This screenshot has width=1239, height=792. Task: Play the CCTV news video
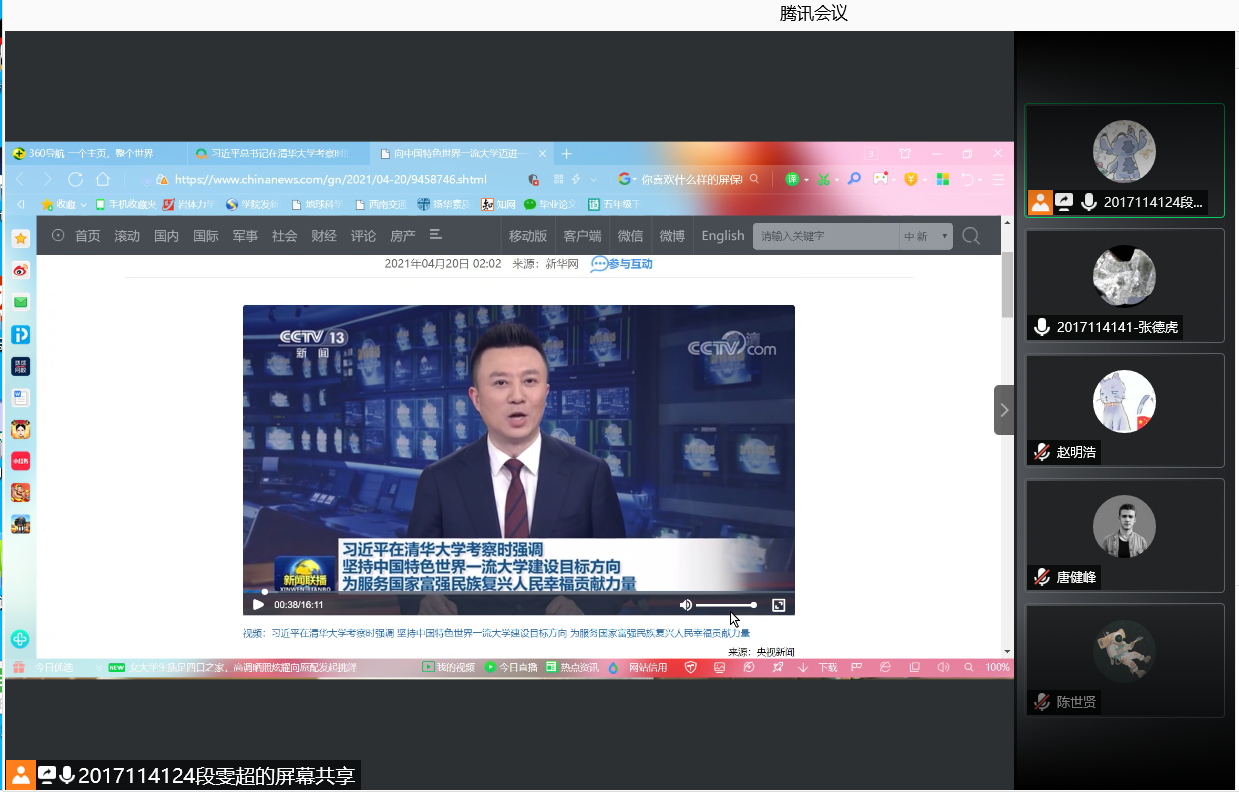[x=258, y=605]
